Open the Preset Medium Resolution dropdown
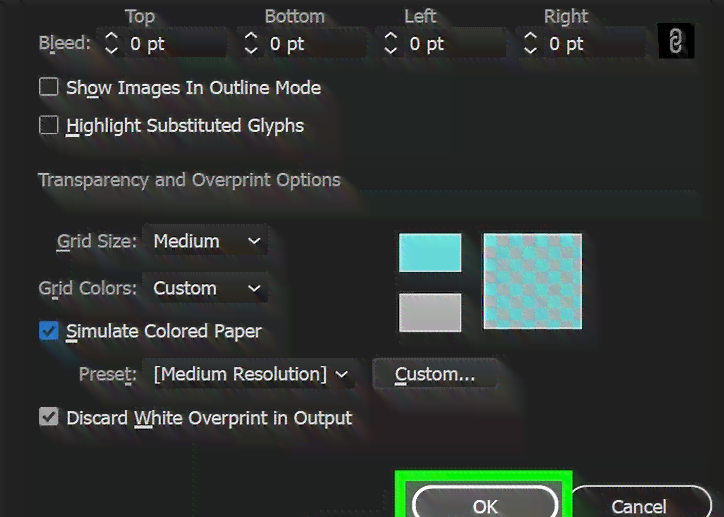 click(249, 374)
